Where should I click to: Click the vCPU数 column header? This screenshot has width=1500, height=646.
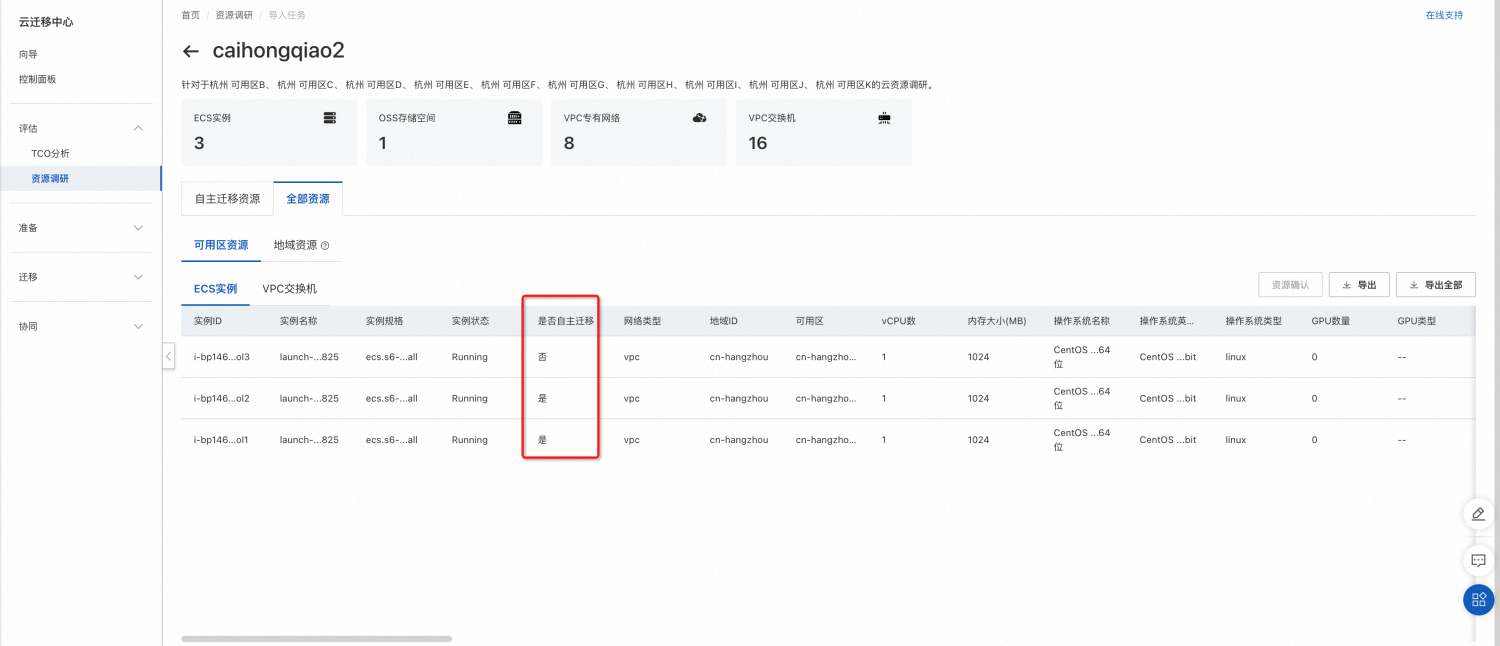coord(898,321)
